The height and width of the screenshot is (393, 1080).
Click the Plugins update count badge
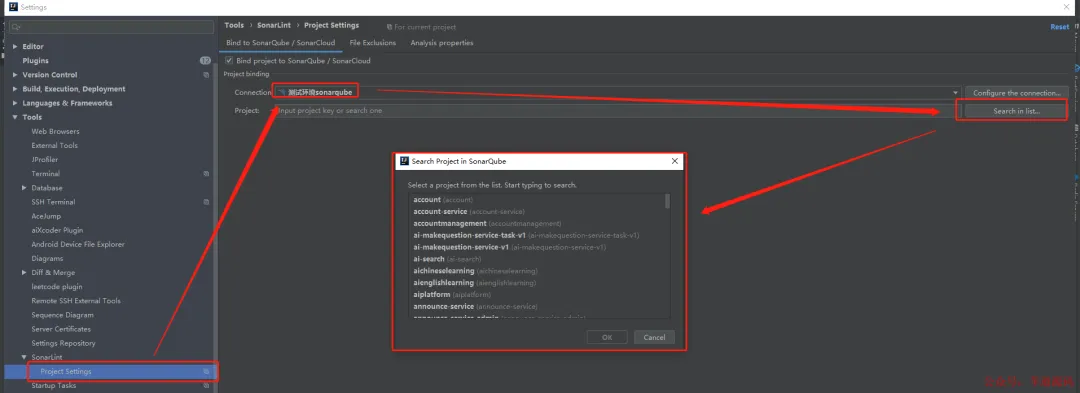(205, 61)
